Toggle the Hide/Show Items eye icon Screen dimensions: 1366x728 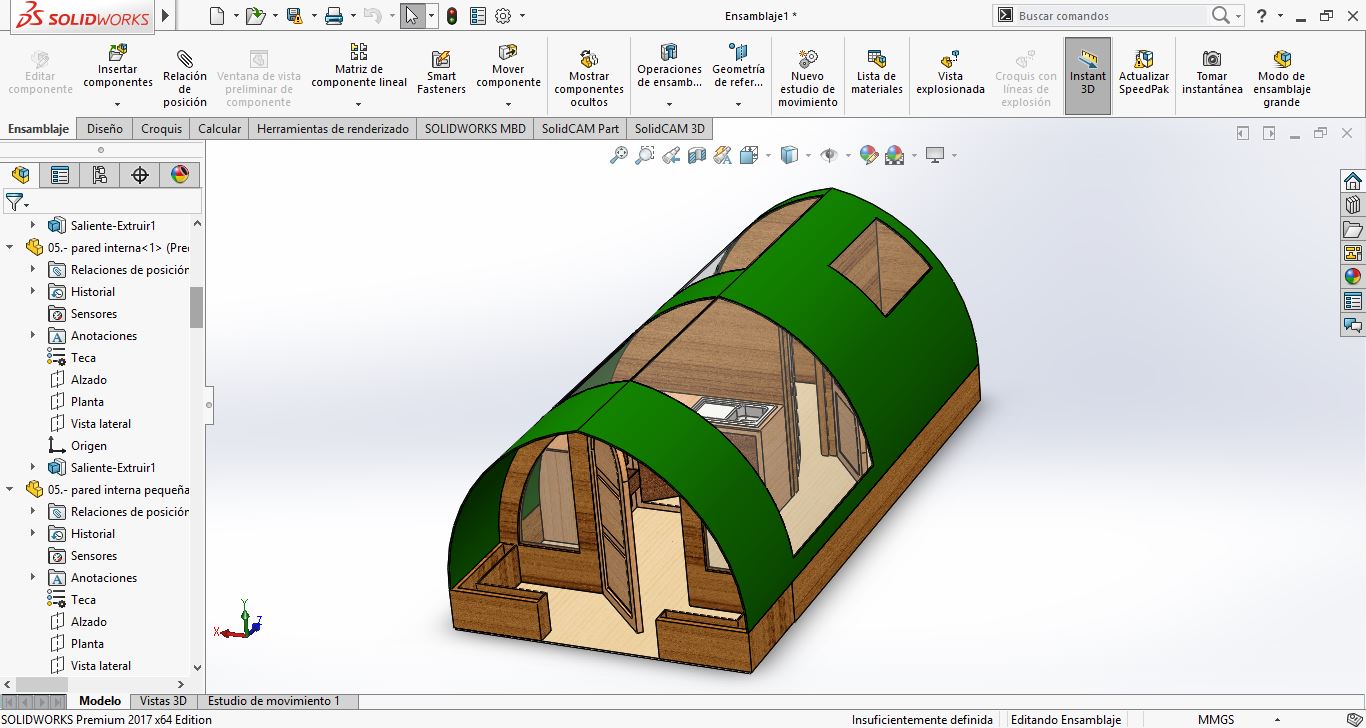[x=828, y=155]
